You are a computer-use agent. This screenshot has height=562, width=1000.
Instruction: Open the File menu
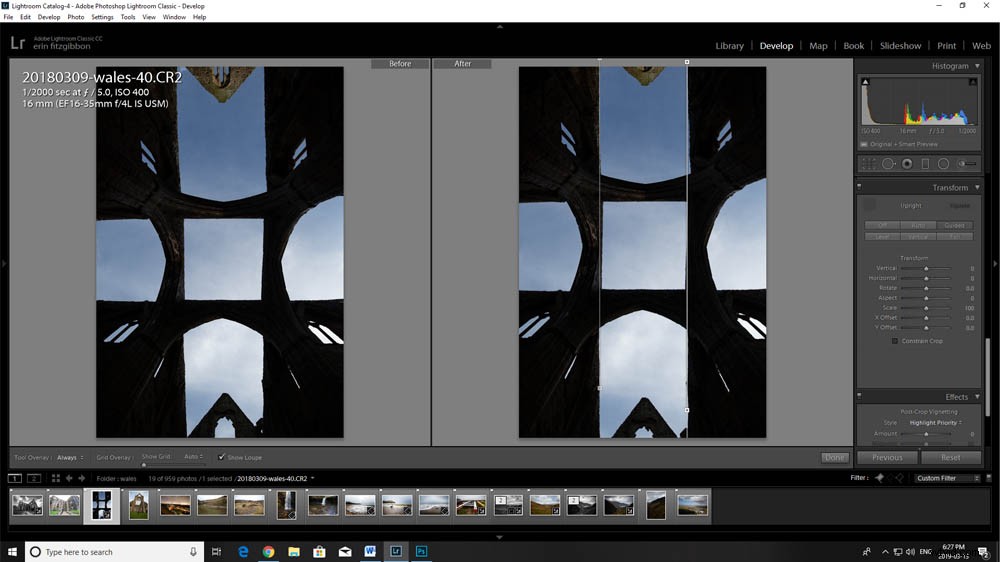pyautogui.click(x=8, y=17)
